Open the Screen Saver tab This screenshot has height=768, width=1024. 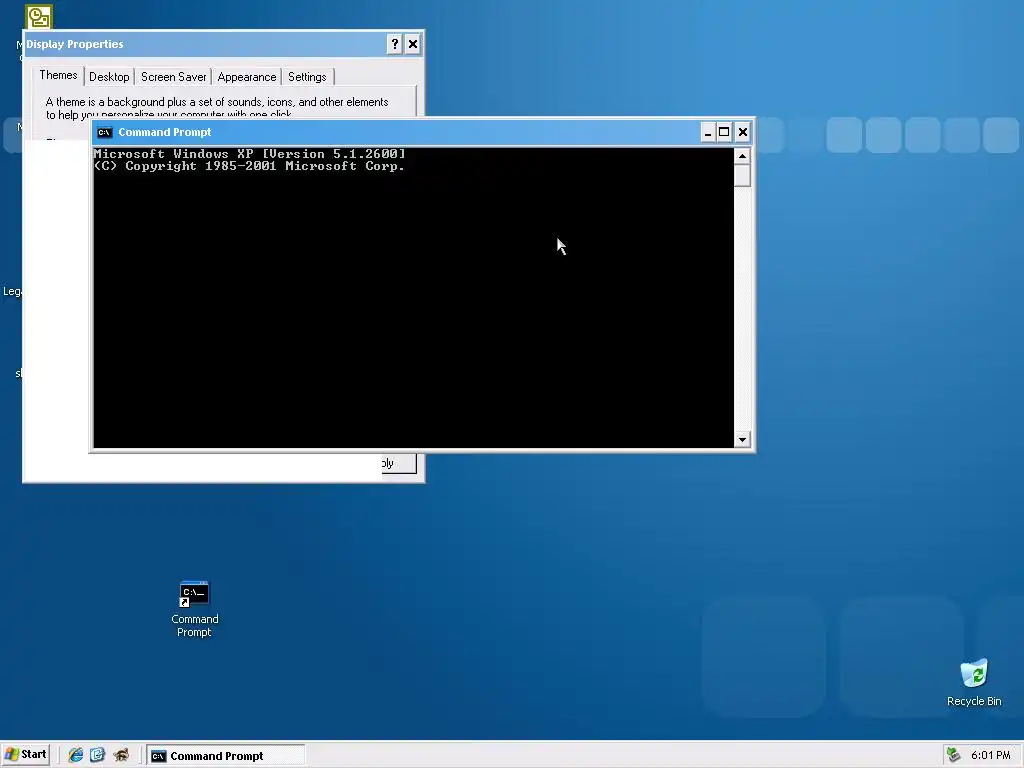tap(173, 77)
